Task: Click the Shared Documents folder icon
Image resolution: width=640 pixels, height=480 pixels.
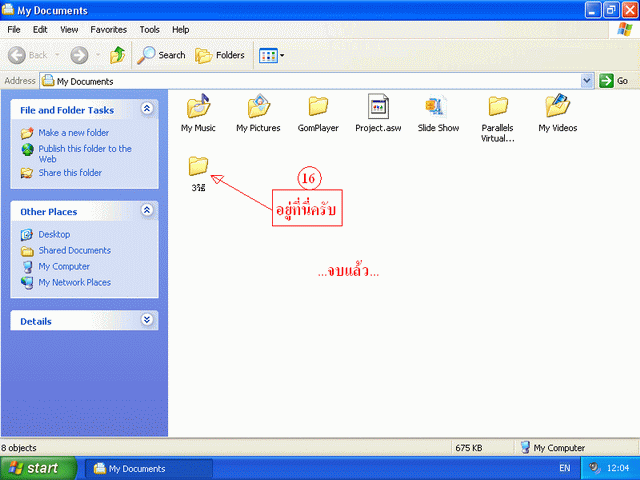Action: [27, 251]
